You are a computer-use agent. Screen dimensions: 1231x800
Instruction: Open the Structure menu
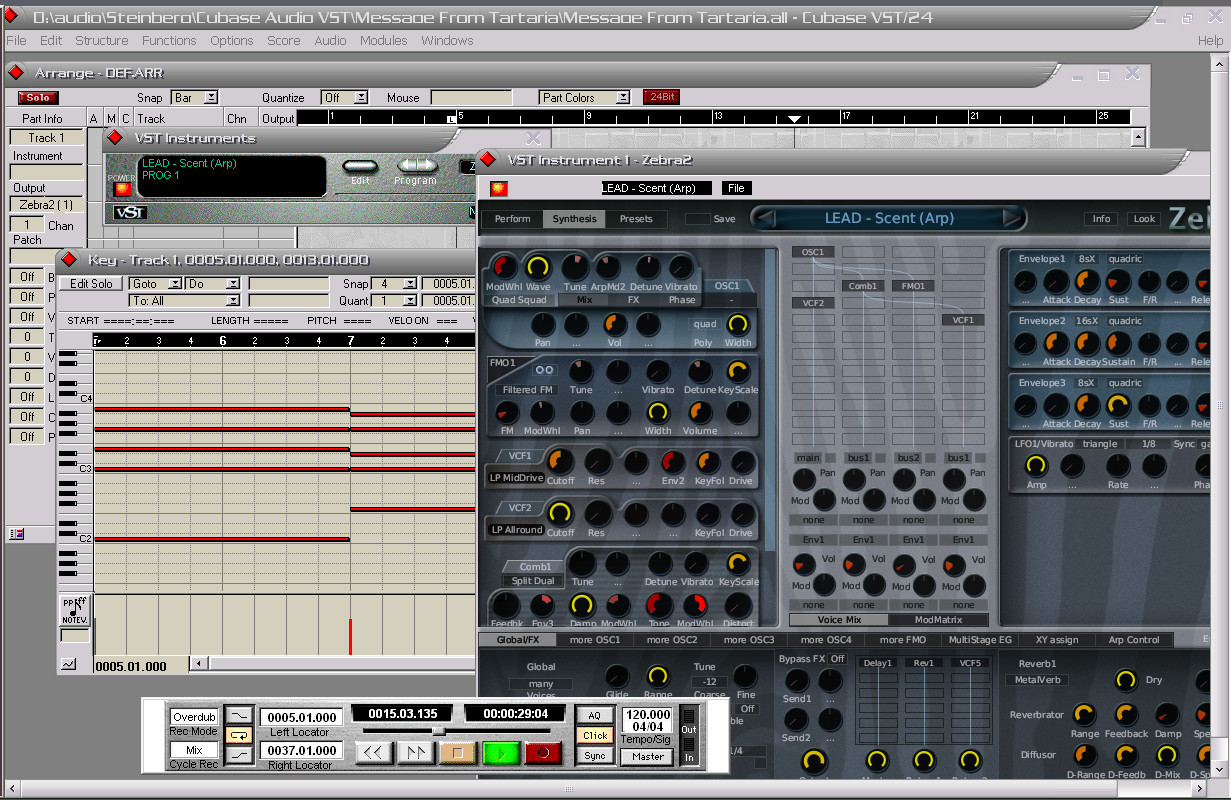pos(102,40)
